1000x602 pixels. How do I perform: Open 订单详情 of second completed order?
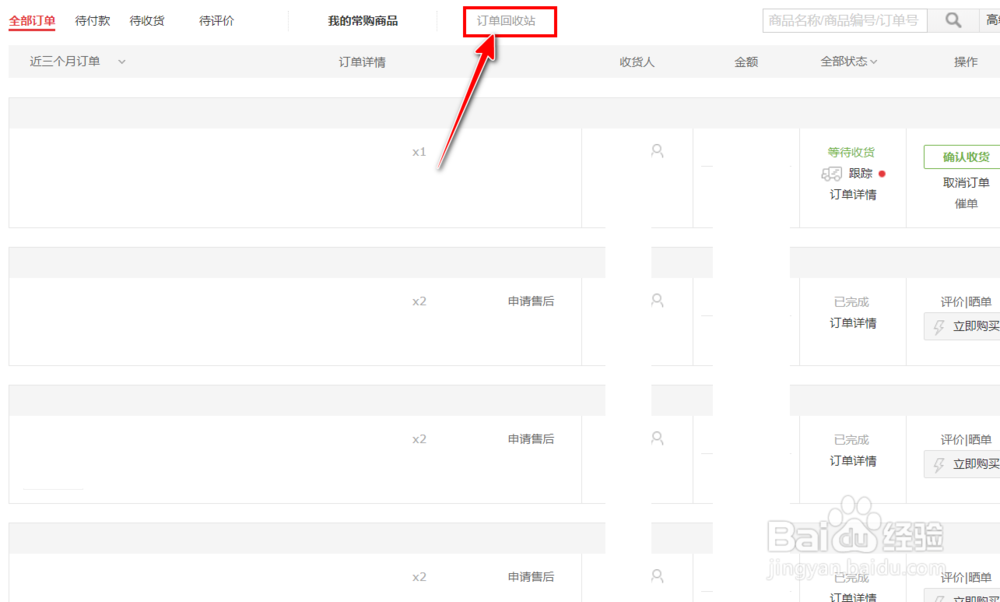853,461
